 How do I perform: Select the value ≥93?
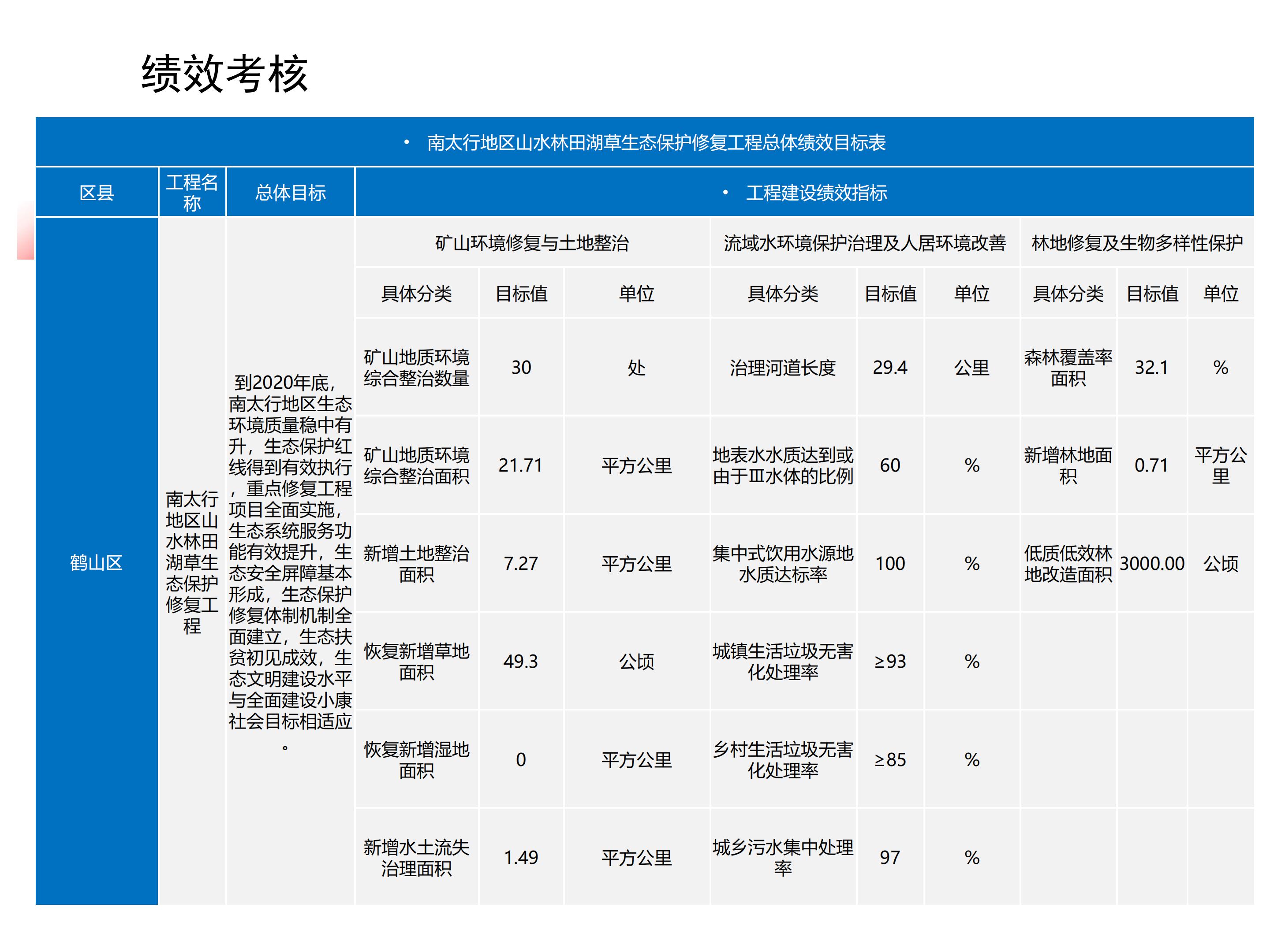pos(890,662)
